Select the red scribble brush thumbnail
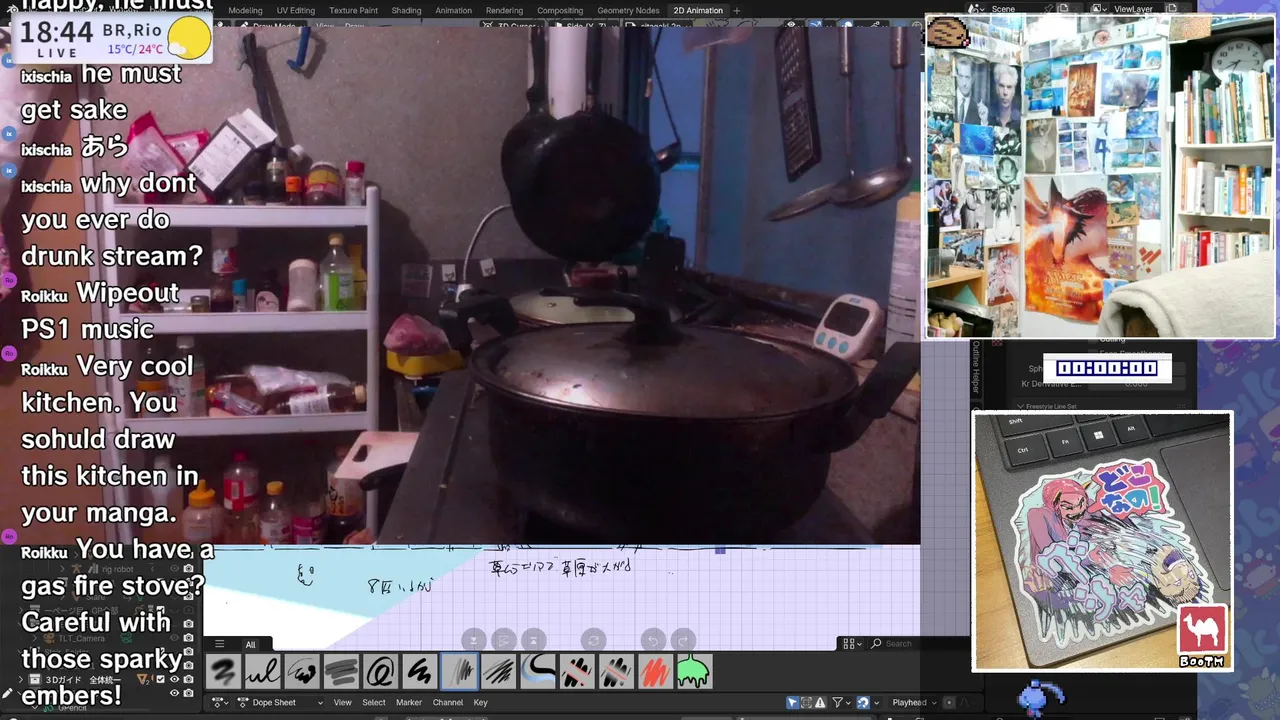 (655, 671)
